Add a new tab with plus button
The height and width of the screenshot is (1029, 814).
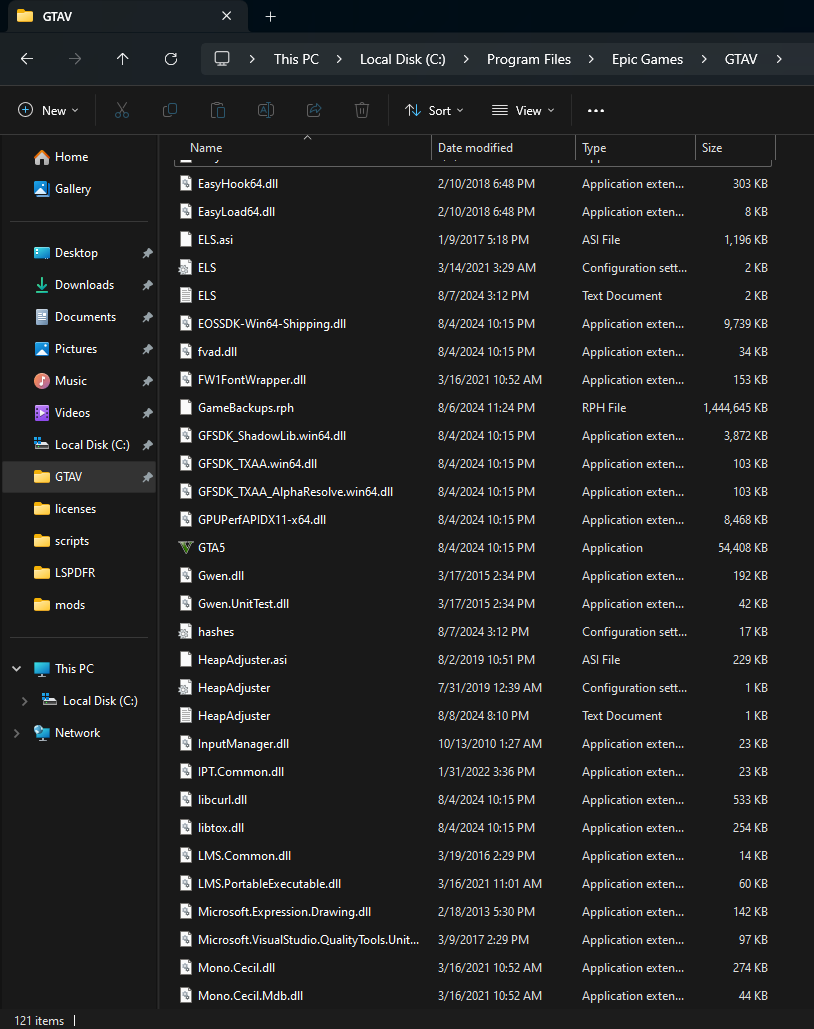pyautogui.click(x=270, y=17)
